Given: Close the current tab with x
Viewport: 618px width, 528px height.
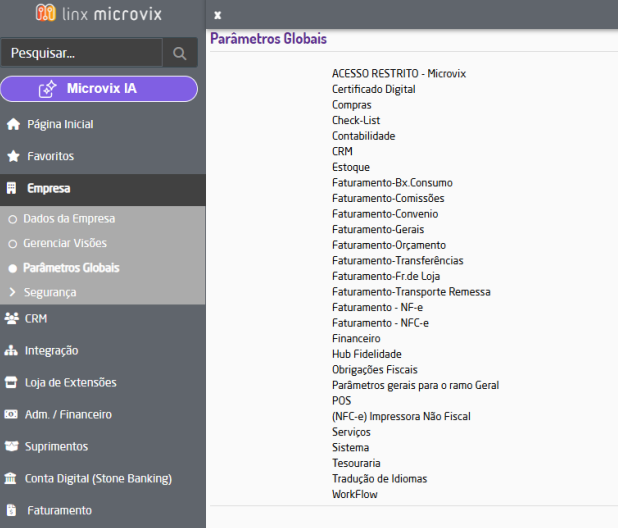Looking at the screenshot, I should click(x=217, y=15).
